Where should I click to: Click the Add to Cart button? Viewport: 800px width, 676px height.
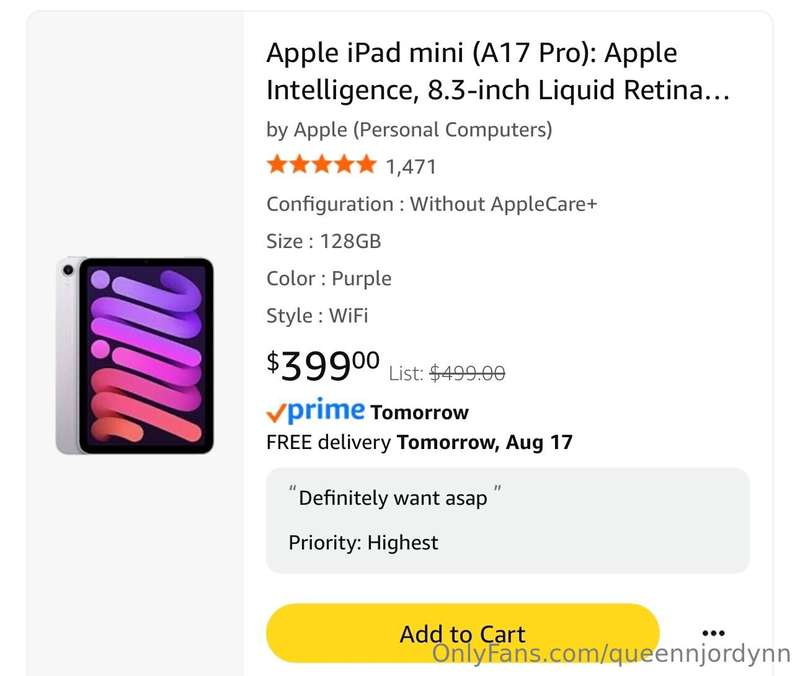(x=463, y=633)
